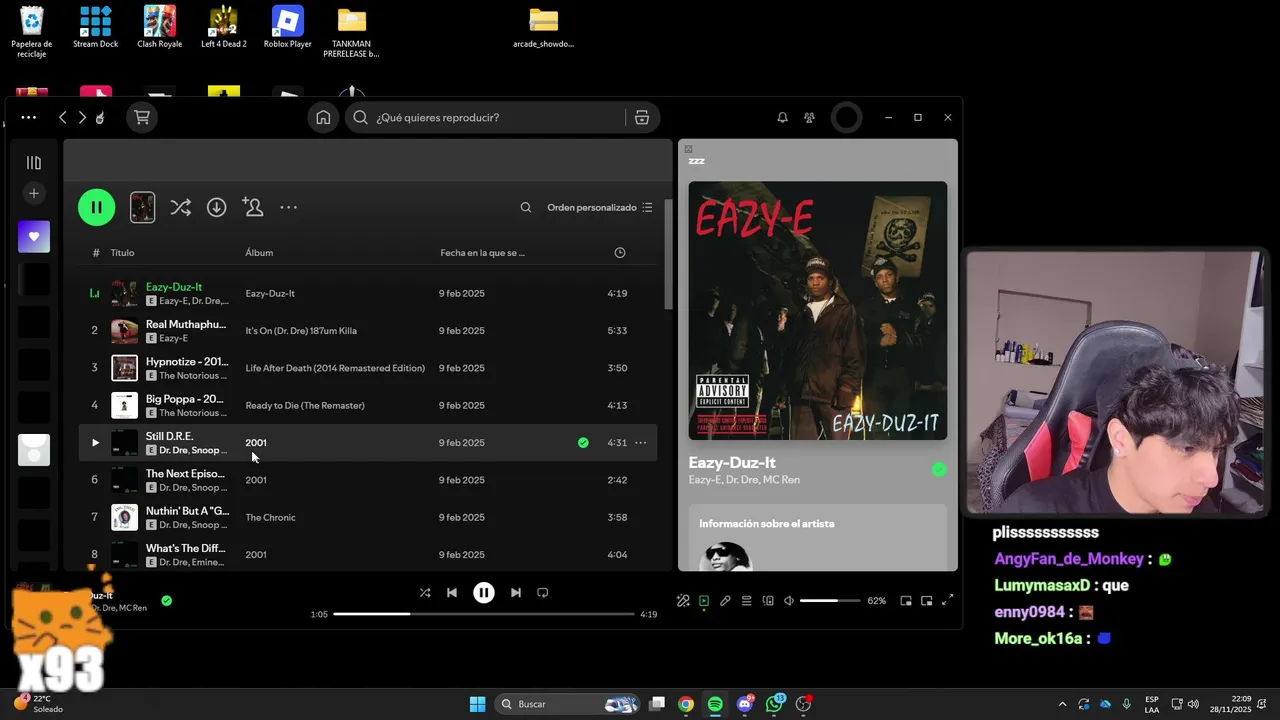Screen dimensions: 1280x720
Task: Select The Next Episode track title
Action: coord(185,473)
